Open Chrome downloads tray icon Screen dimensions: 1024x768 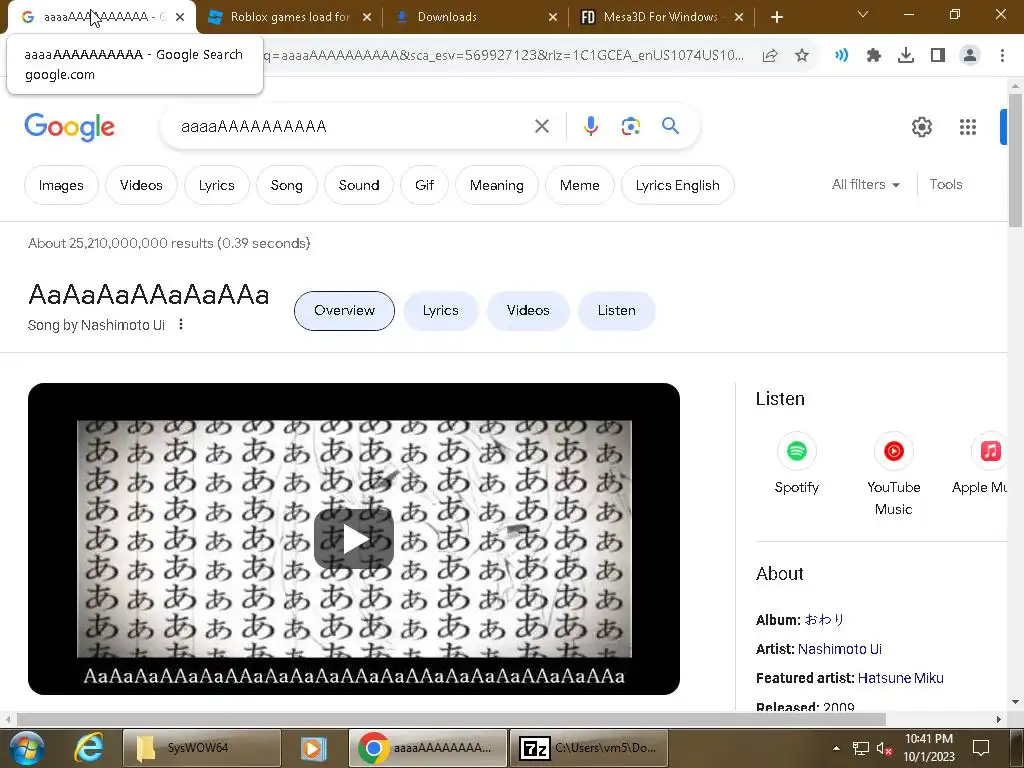pos(906,56)
